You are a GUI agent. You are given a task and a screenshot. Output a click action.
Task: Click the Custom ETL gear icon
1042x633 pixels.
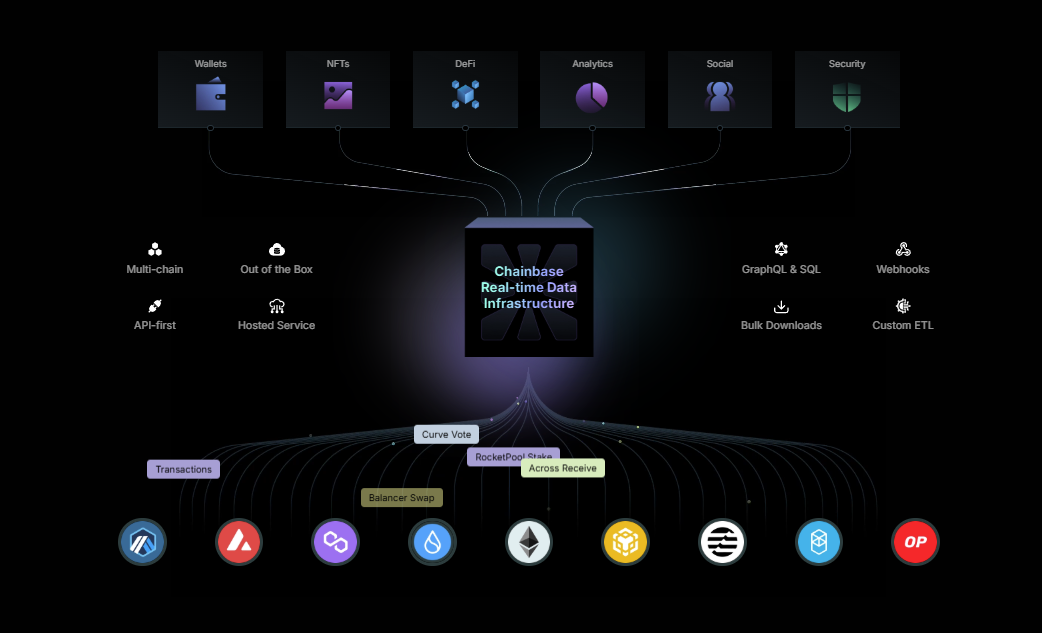point(902,306)
